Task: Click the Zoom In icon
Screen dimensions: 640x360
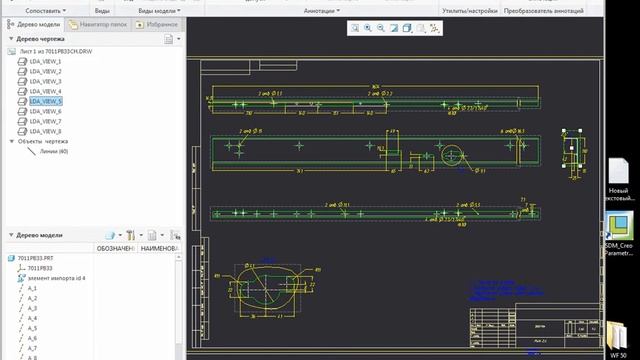Action: [368, 28]
